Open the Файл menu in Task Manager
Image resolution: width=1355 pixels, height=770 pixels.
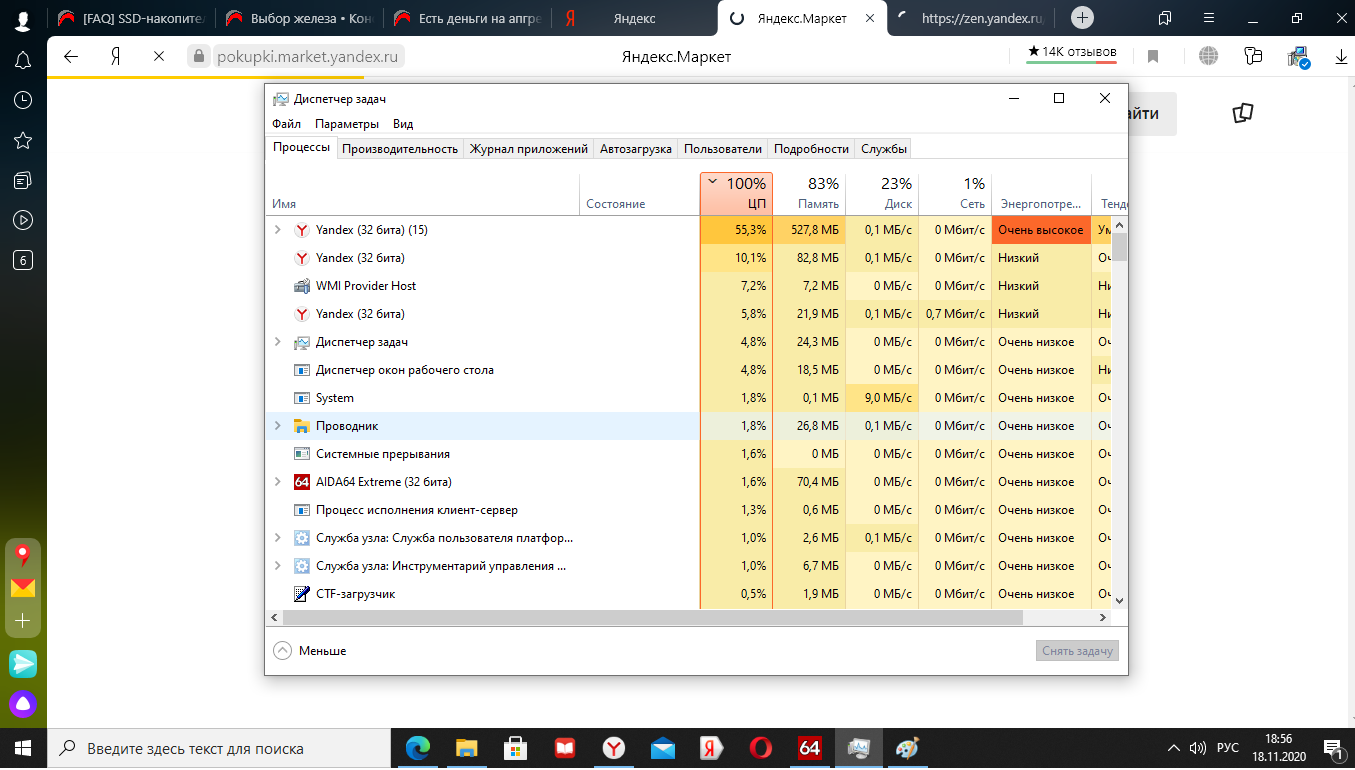coord(286,124)
